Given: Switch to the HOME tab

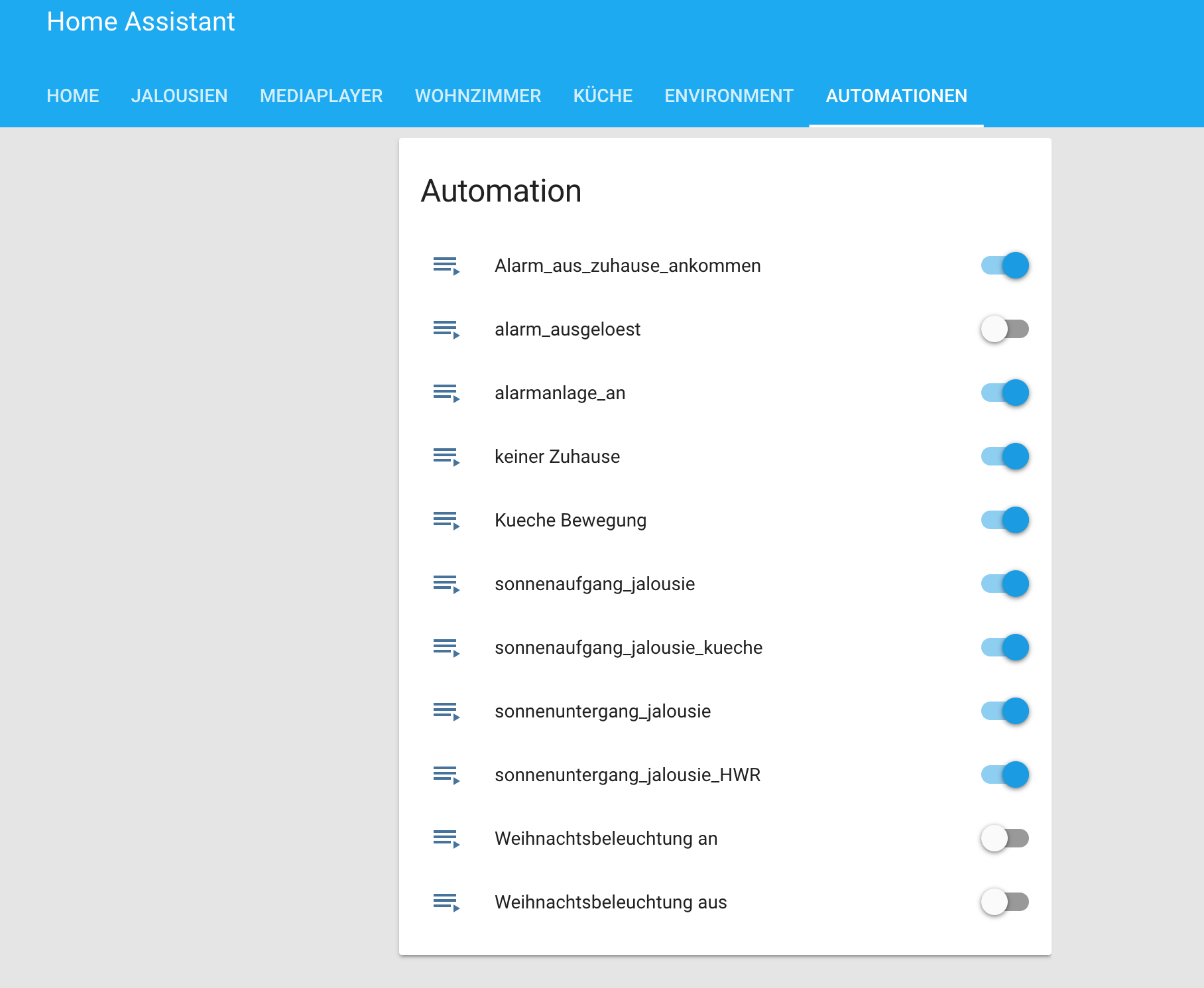Looking at the screenshot, I should click(x=73, y=95).
